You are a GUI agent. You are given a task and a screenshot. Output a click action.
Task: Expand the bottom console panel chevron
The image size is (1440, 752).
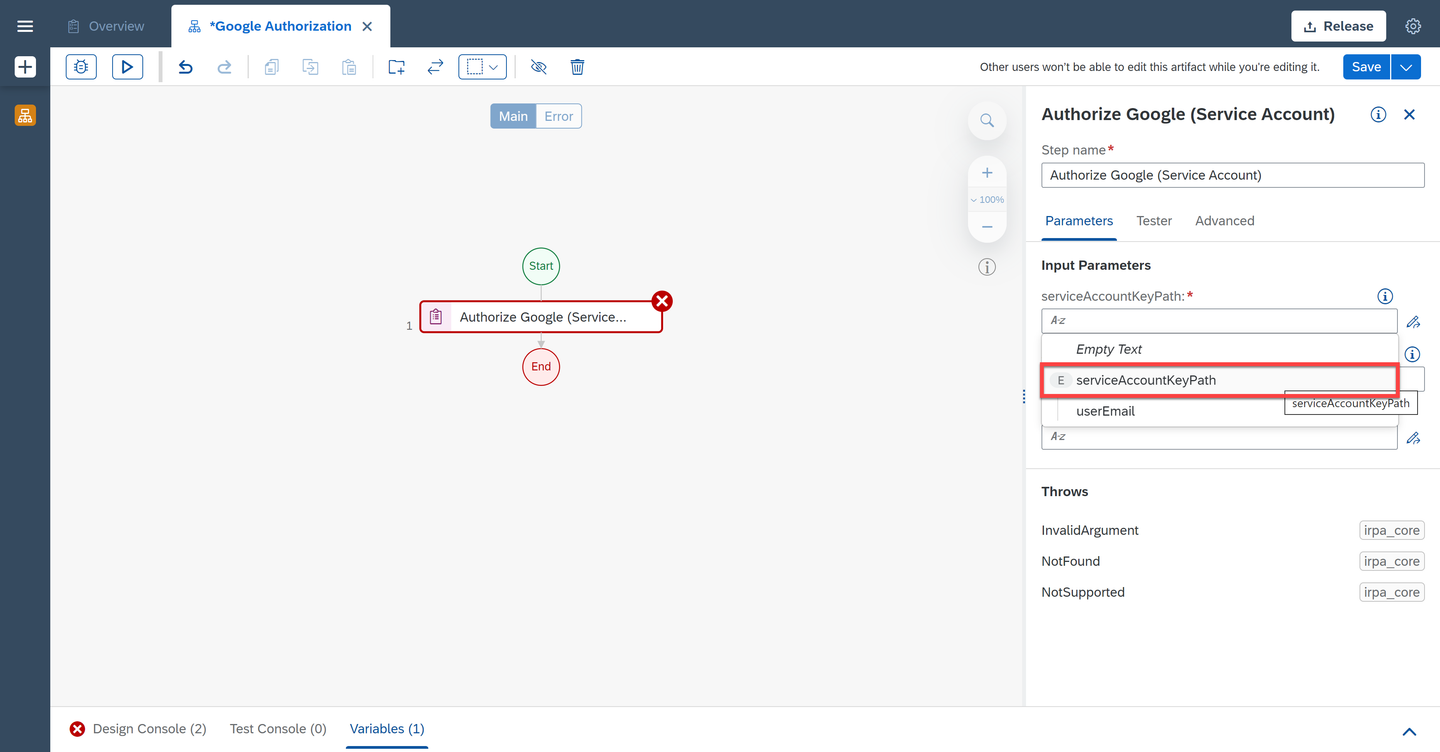point(1409,732)
